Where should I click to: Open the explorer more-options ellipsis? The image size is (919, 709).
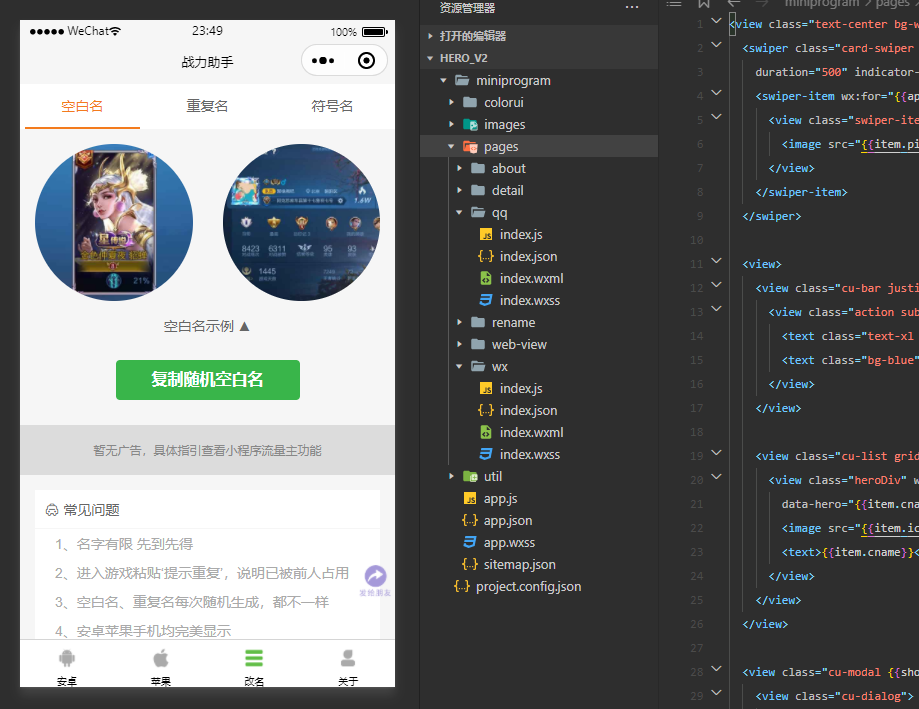[631, 7]
